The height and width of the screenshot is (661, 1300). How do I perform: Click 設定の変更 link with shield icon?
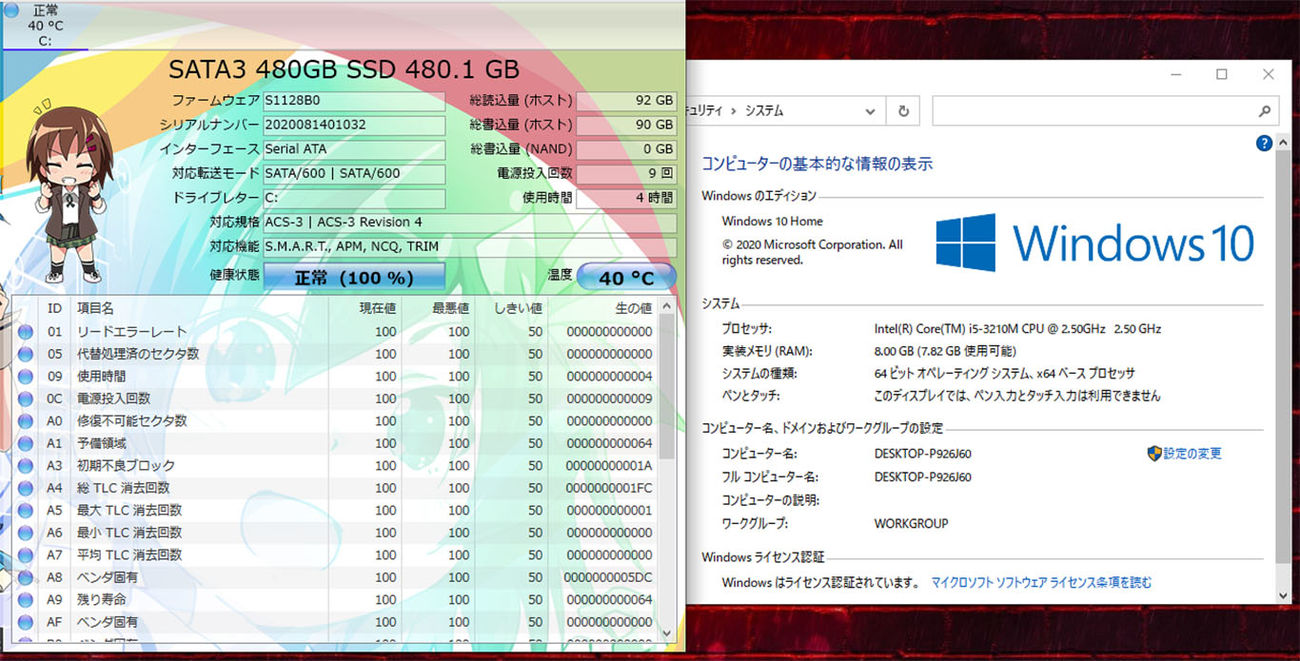[1184, 453]
